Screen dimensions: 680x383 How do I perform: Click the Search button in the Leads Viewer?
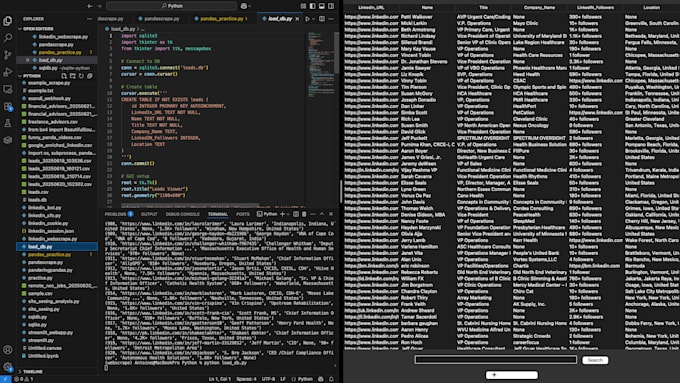pyautogui.click(x=595, y=360)
